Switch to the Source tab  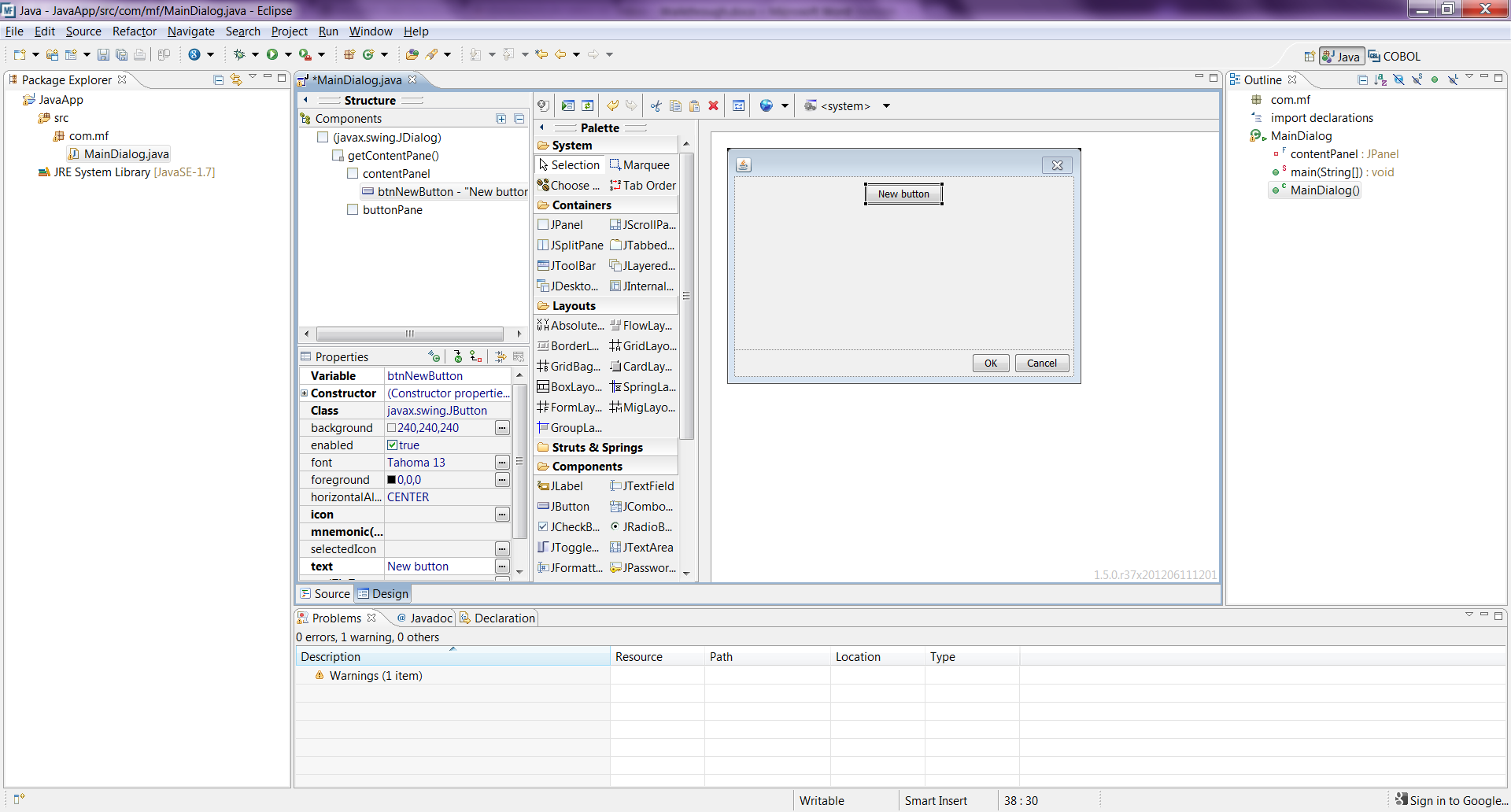(x=326, y=594)
